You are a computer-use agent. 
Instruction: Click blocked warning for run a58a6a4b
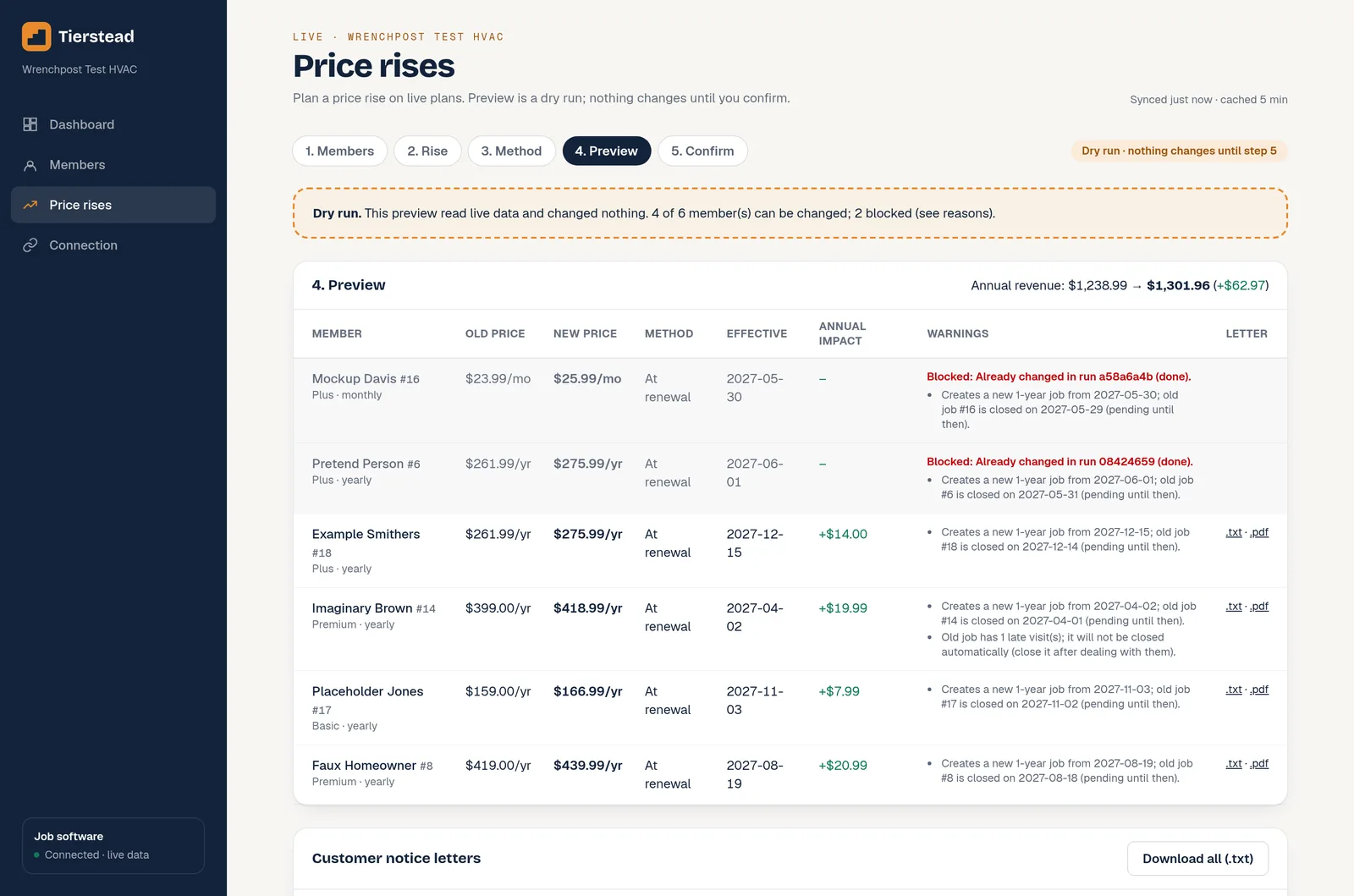(x=1059, y=377)
